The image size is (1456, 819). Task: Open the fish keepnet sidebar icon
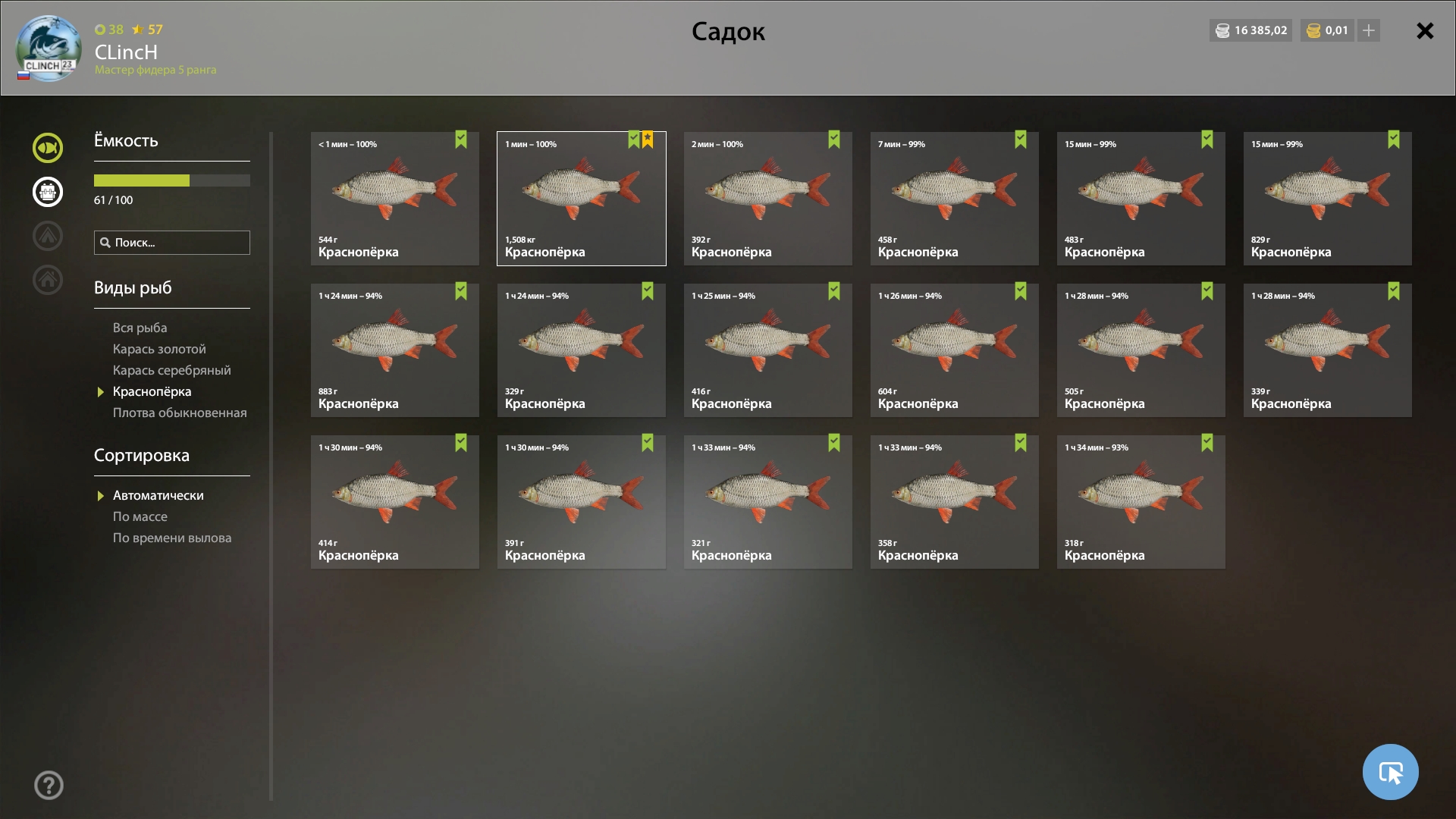pyautogui.click(x=47, y=148)
